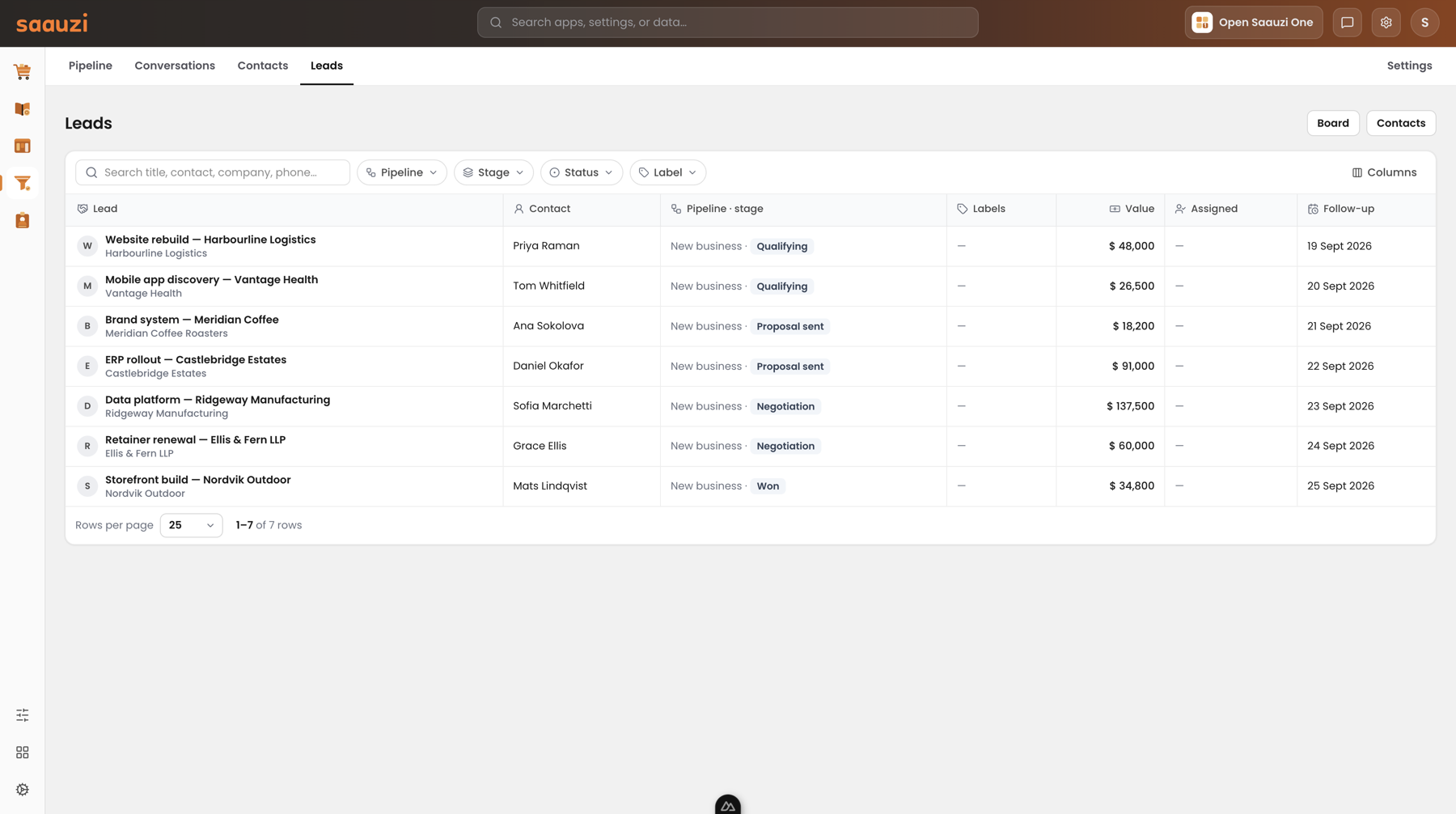Open the clipboard sidebar icon
1456x814 pixels.
pos(23,221)
